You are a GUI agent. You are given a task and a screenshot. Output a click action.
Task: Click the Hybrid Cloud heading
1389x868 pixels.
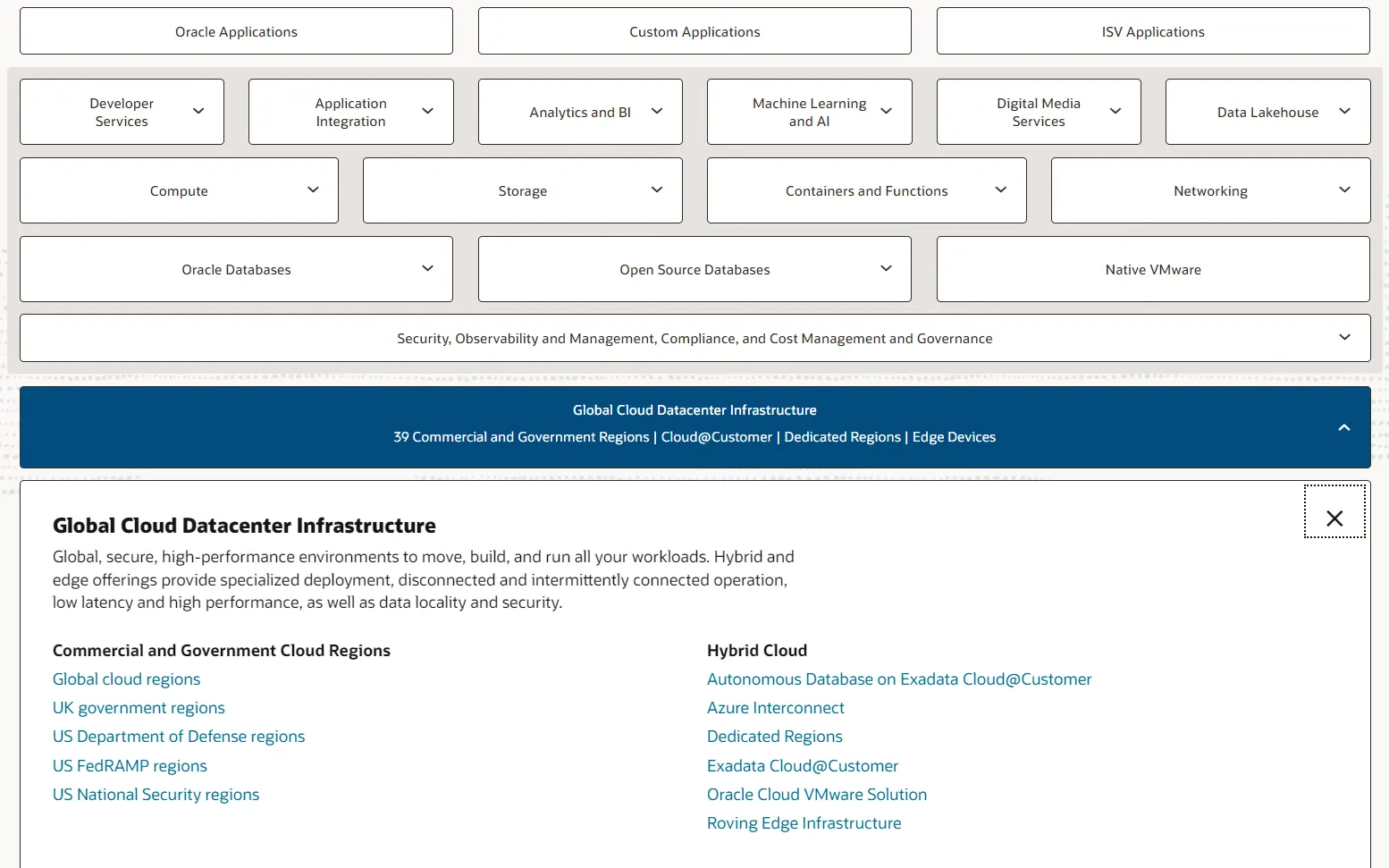click(x=757, y=651)
